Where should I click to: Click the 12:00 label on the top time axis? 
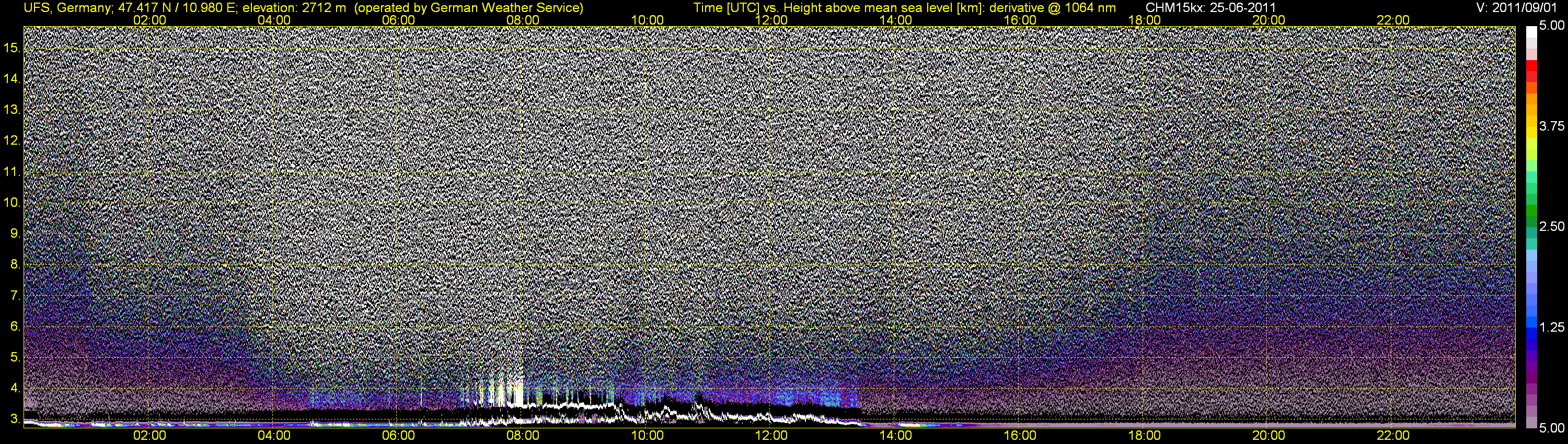(771, 20)
